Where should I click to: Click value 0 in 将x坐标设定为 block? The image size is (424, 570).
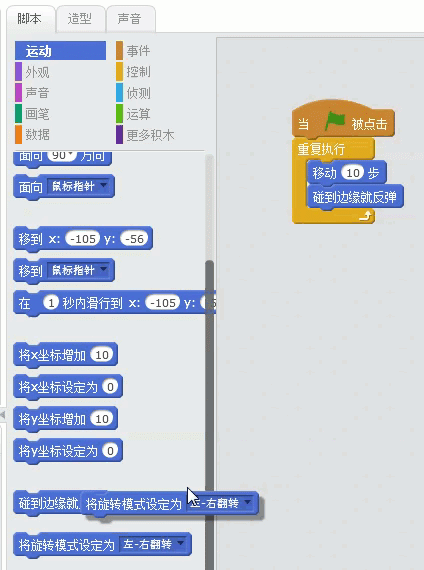tap(110, 386)
